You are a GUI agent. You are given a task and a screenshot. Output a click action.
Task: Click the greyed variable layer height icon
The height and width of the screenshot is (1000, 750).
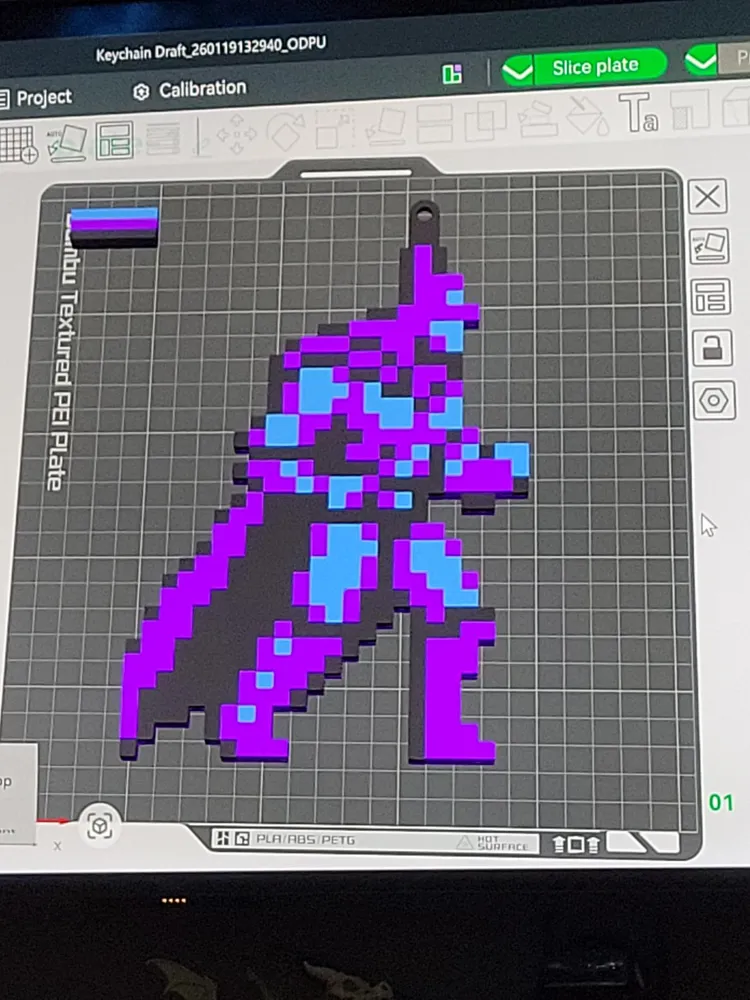tap(163, 138)
